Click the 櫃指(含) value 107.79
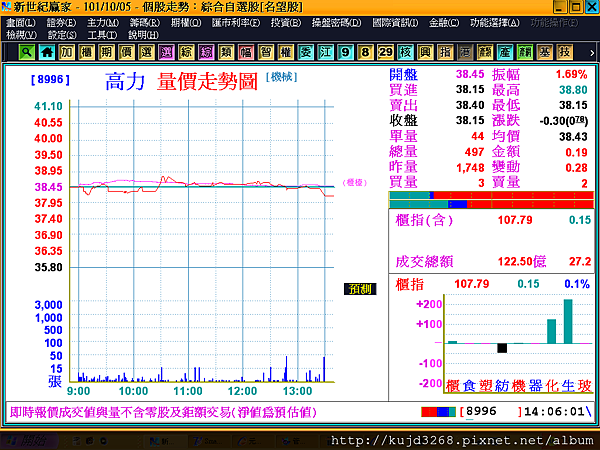The width and height of the screenshot is (600, 450). coord(515,220)
